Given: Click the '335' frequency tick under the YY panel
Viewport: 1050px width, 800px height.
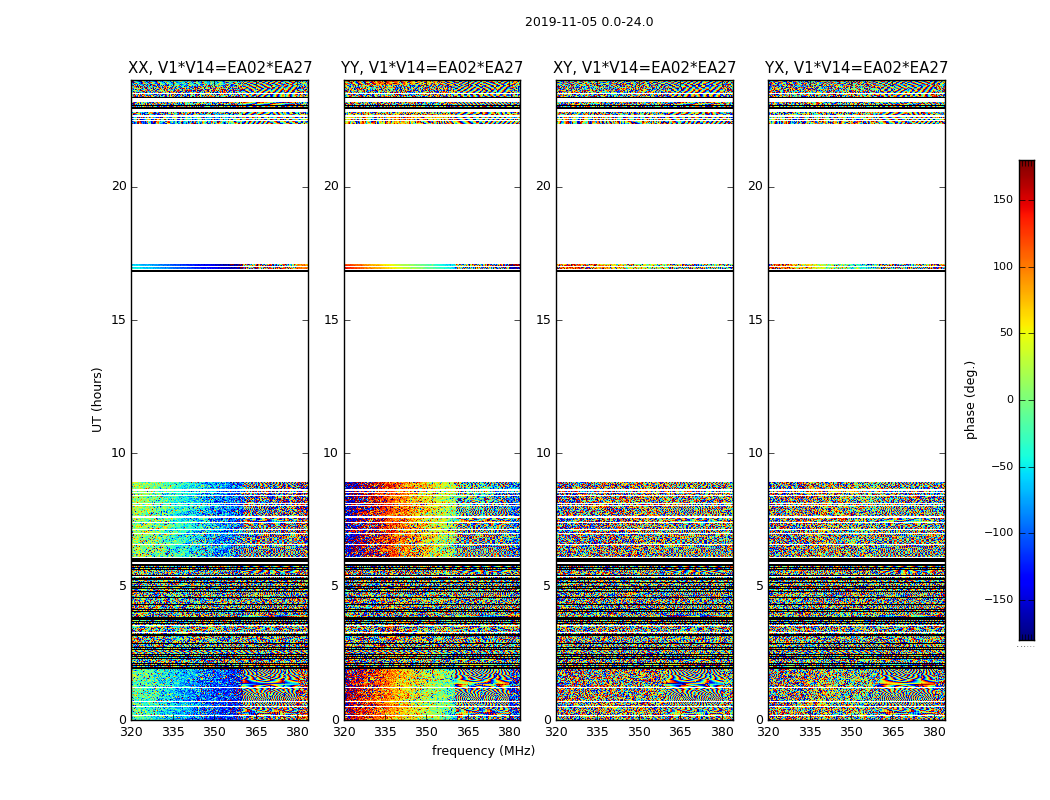Looking at the screenshot, I should 385,732.
